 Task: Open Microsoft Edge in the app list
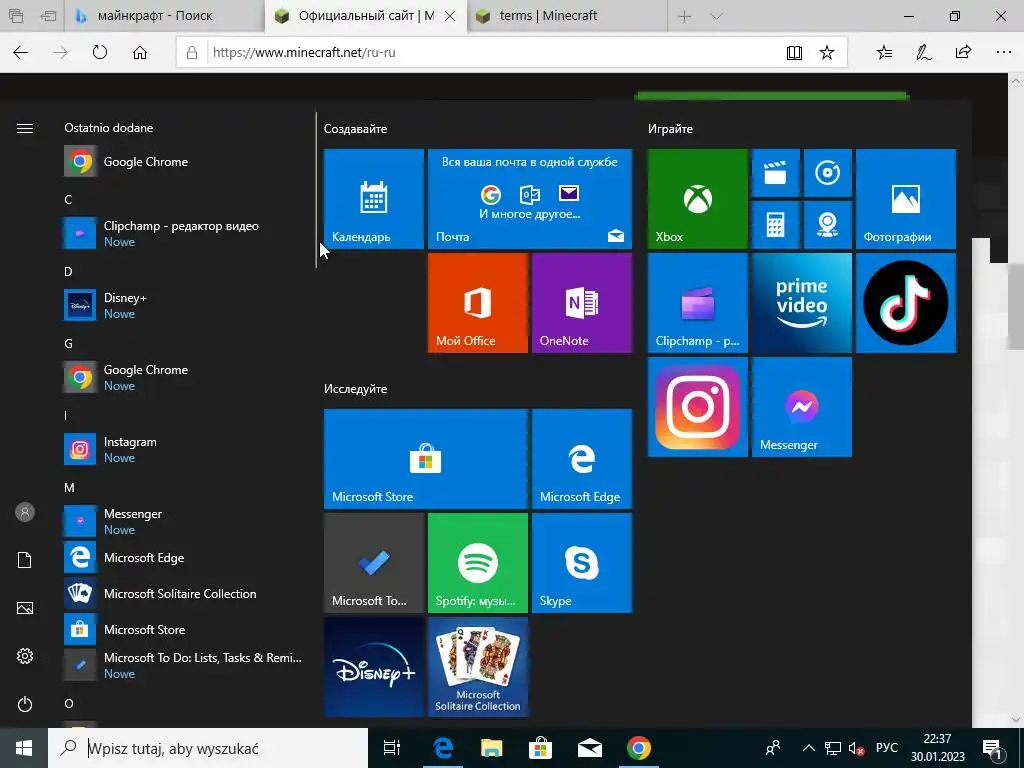pos(185,558)
